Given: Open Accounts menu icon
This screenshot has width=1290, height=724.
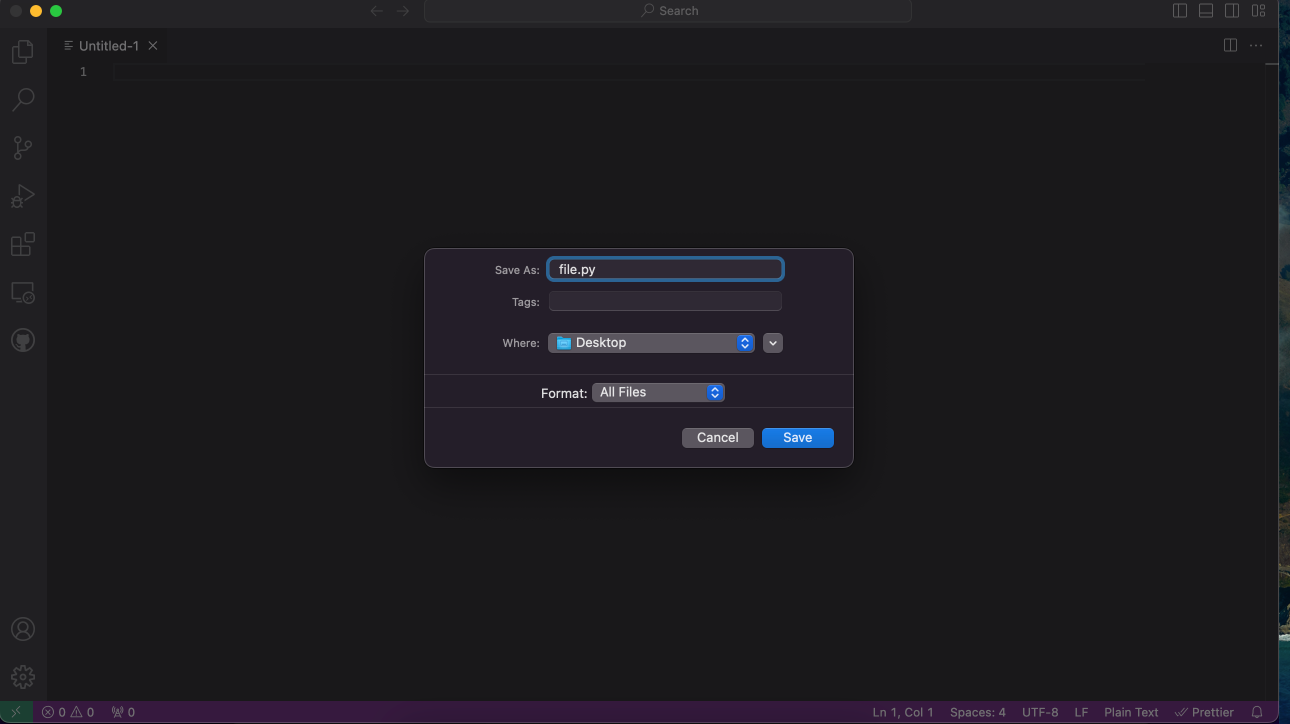Looking at the screenshot, I should click(x=22, y=629).
